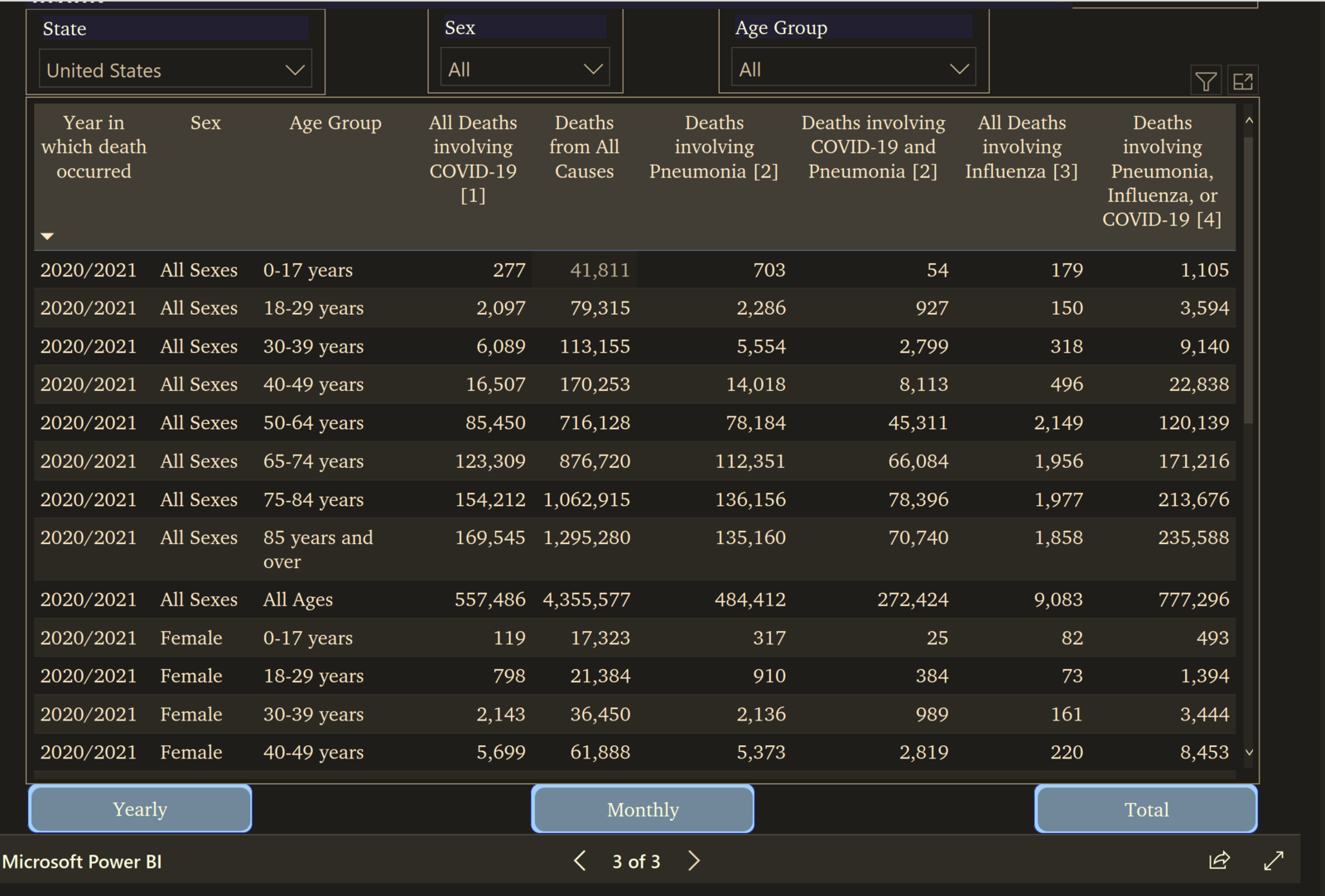Open the State dropdown showing United States
This screenshot has width=1325, height=896.
176,70
